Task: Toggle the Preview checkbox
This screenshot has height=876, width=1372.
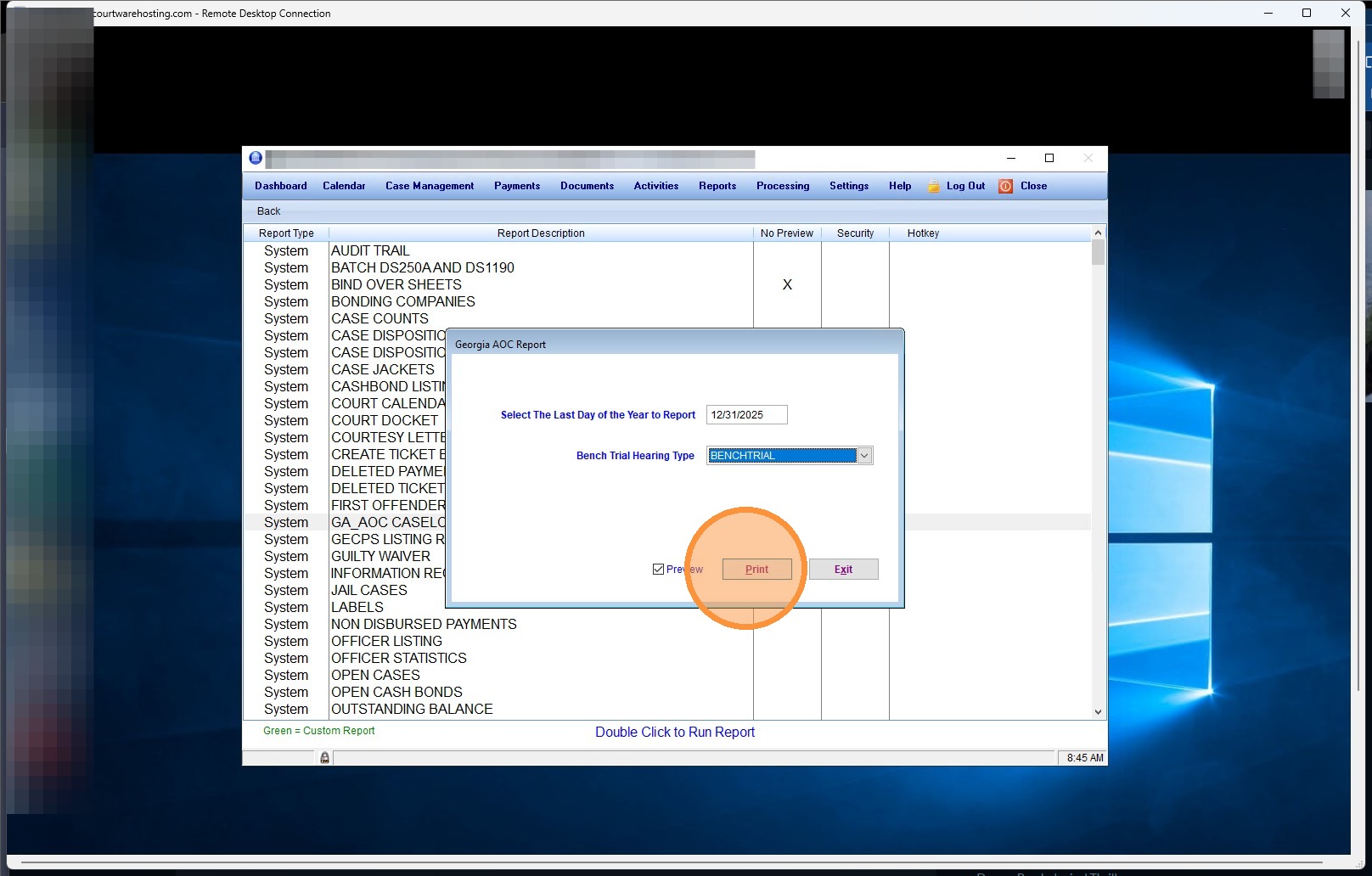Action: pos(658,570)
